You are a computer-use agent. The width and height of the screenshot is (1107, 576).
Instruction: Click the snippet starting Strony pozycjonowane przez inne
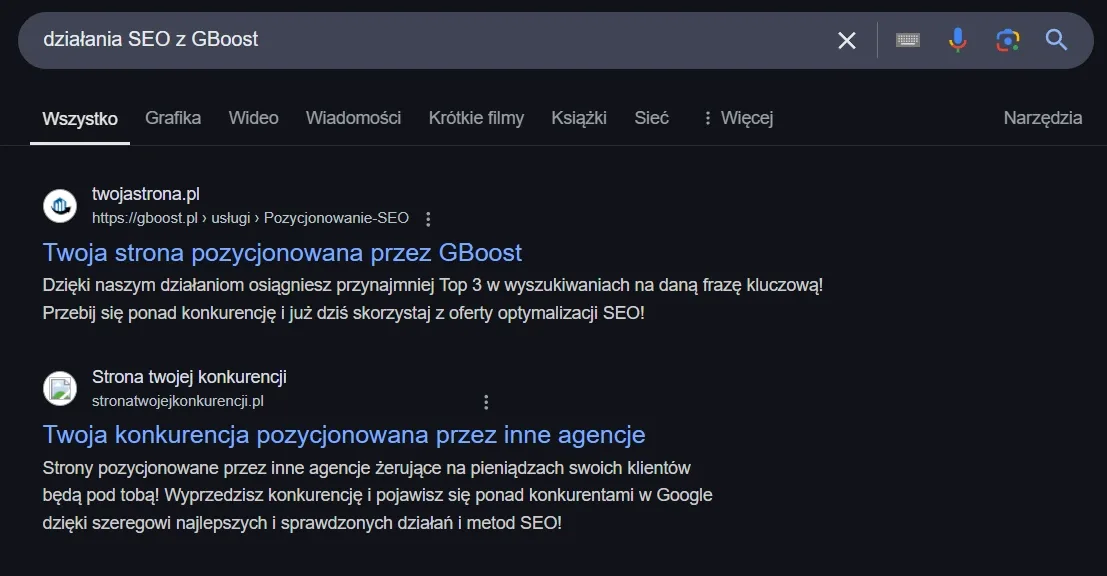click(x=378, y=496)
